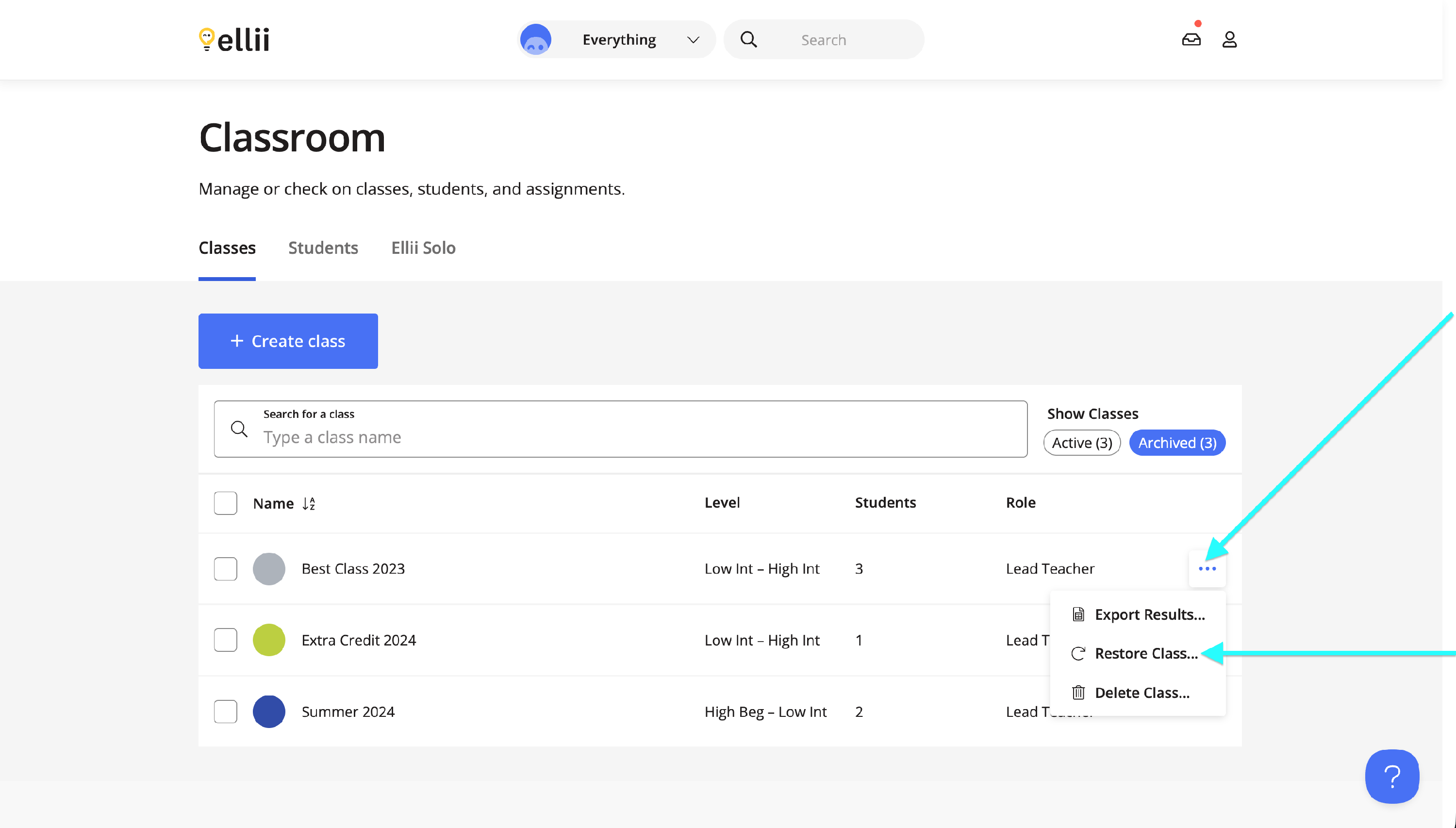Image resolution: width=1456 pixels, height=828 pixels.
Task: Open the blue help question button
Action: coord(1392,776)
